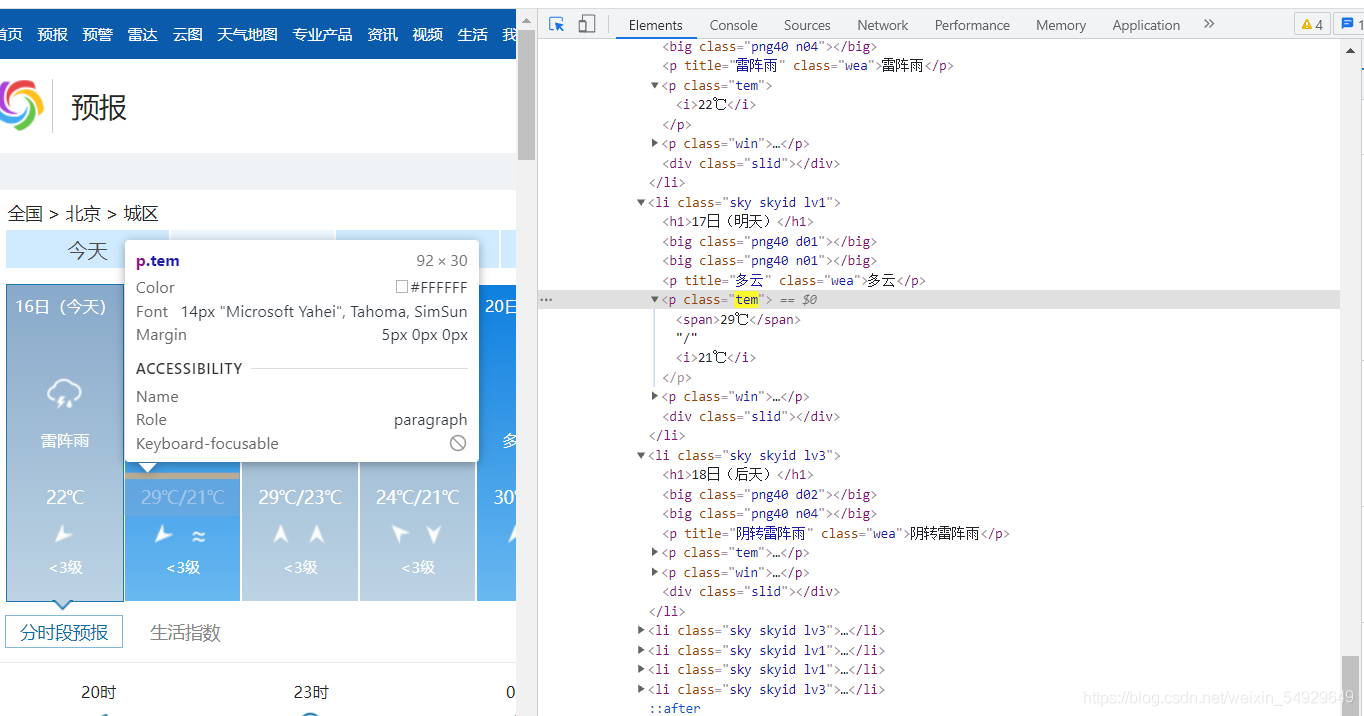Select the p title 多云 wea line
The width and height of the screenshot is (1364, 716).
pos(794,281)
